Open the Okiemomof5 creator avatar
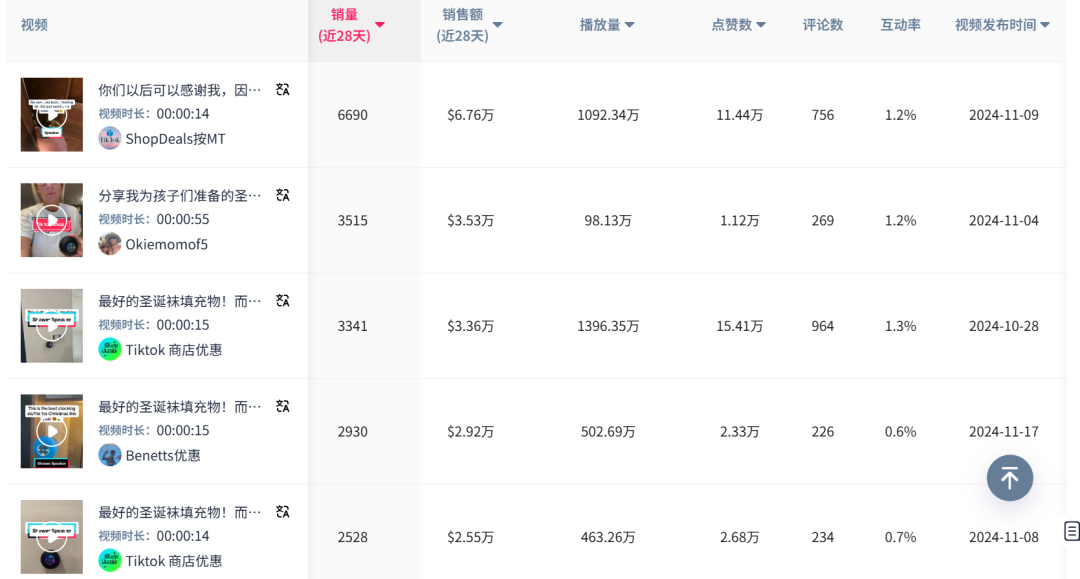Viewport: 1080px width, 579px height. tap(110, 244)
